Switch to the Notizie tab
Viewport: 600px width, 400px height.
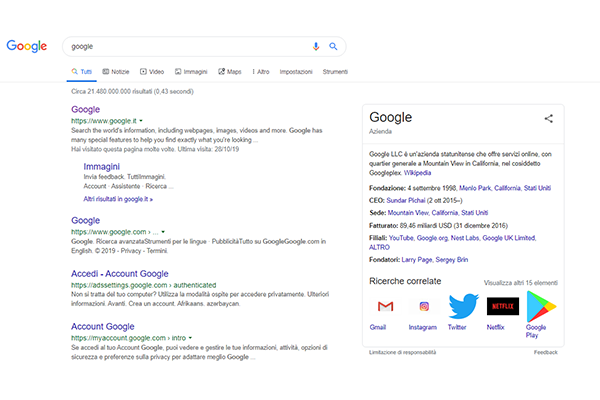point(116,72)
